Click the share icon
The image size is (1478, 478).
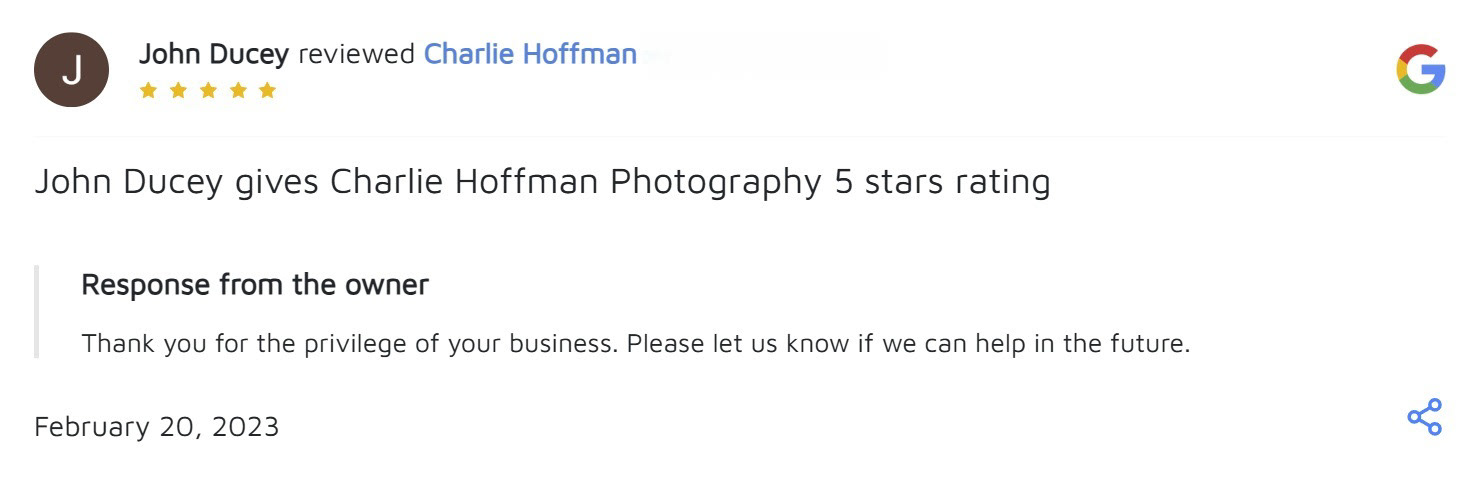(1424, 417)
